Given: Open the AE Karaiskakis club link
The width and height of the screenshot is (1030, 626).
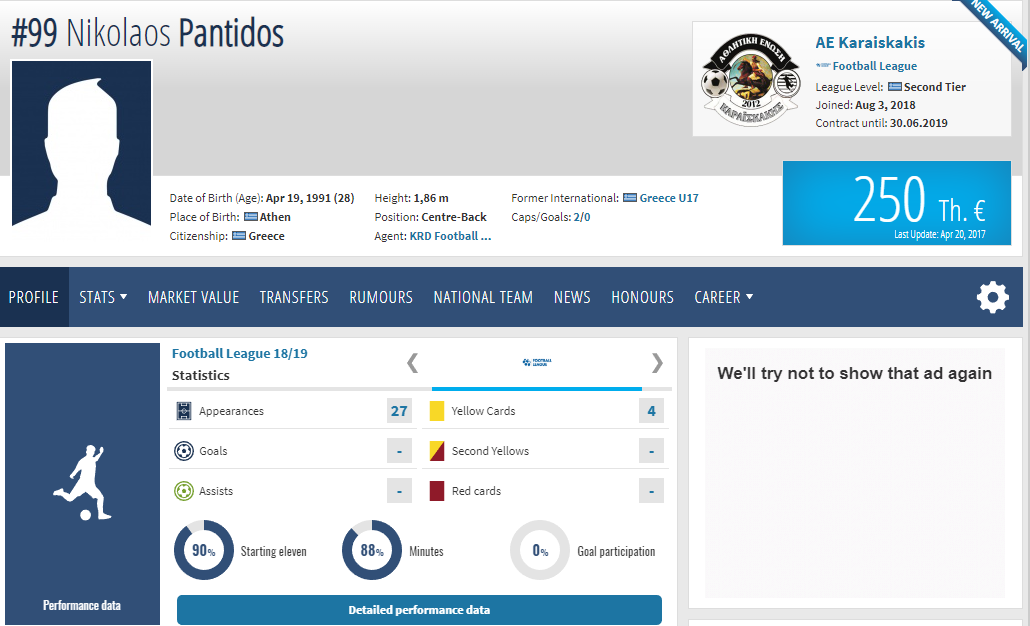Looking at the screenshot, I should coord(870,43).
